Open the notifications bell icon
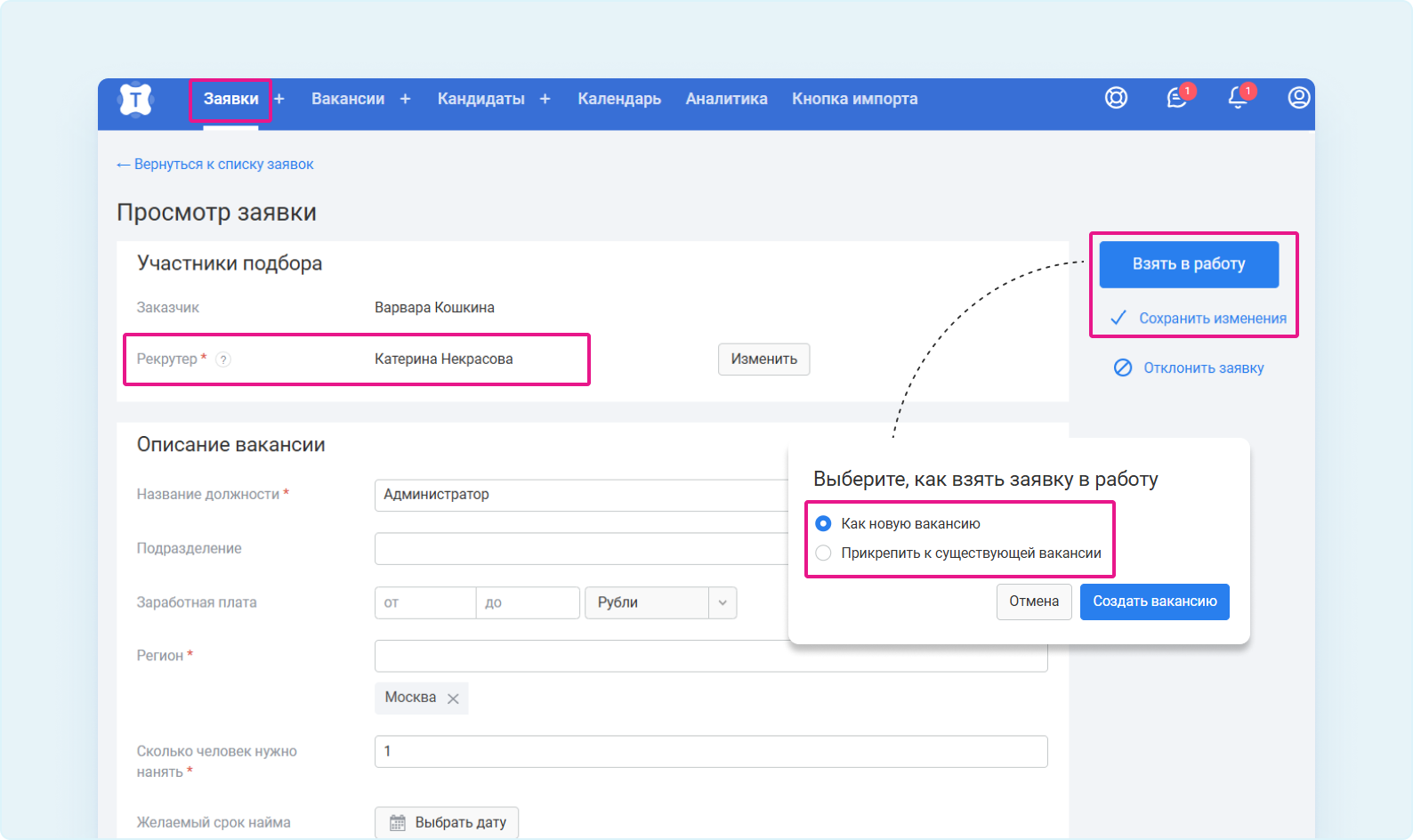The image size is (1413, 840). click(1237, 98)
